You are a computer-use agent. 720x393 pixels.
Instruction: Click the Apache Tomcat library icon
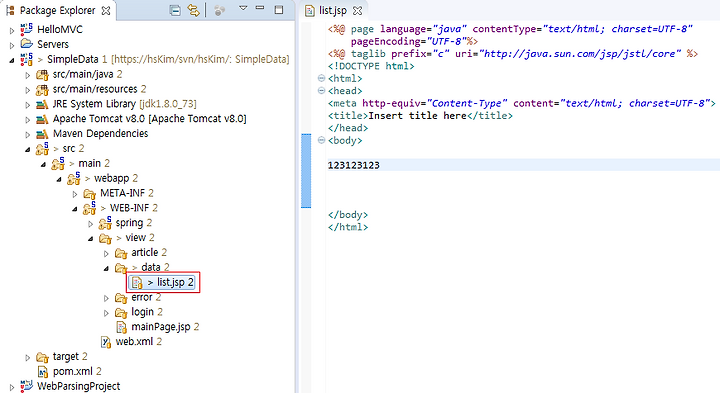coord(42,119)
